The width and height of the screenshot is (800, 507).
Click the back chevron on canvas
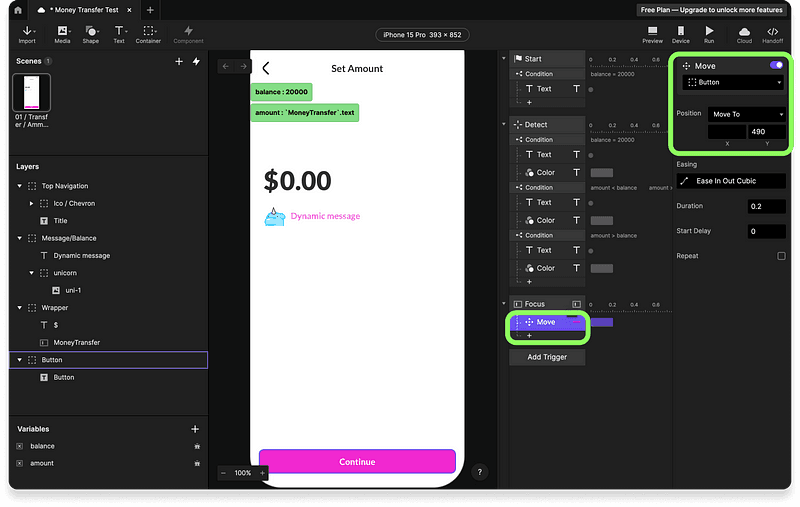pyautogui.click(x=266, y=68)
